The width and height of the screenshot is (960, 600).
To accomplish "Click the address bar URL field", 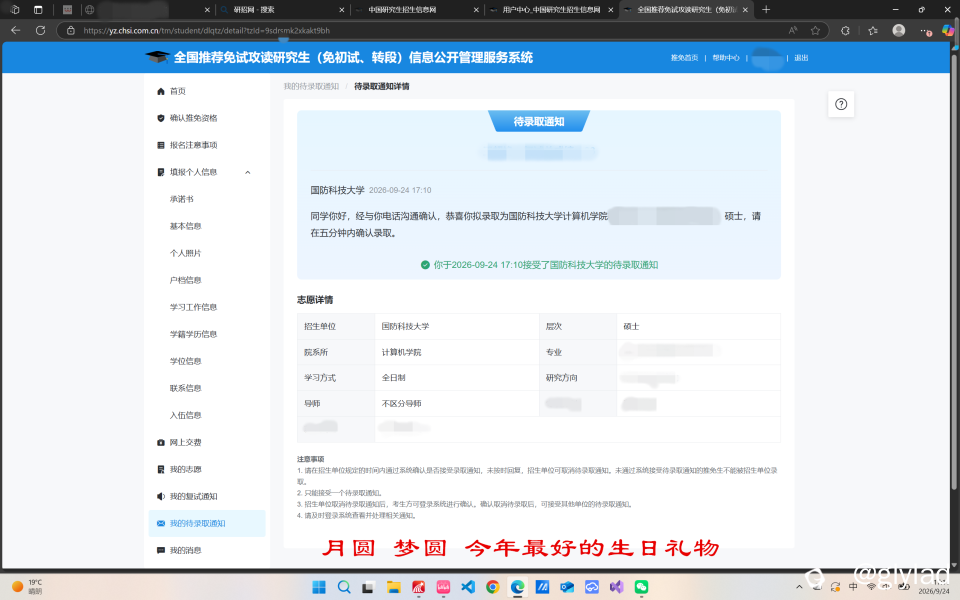I will (x=429, y=30).
